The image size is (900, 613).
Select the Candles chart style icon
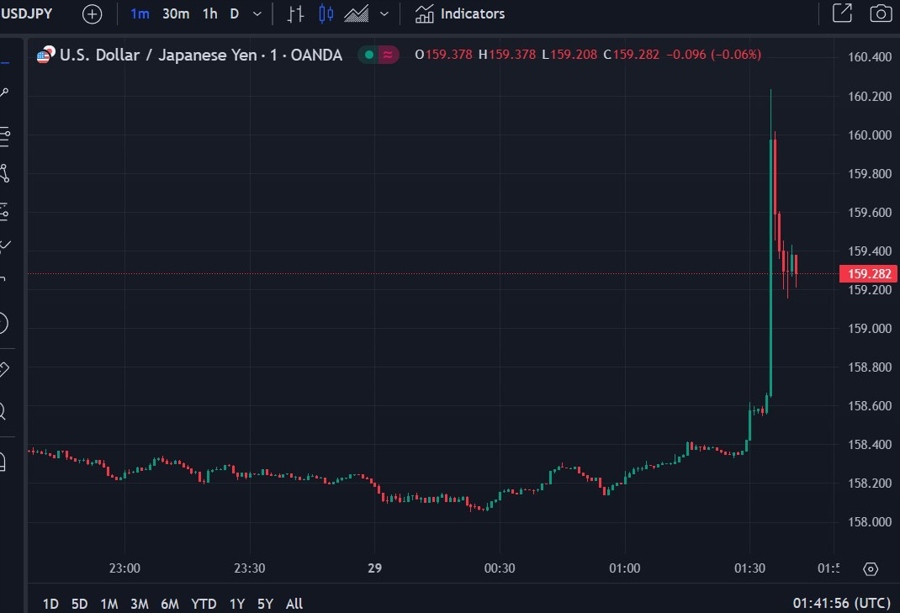tap(325, 14)
